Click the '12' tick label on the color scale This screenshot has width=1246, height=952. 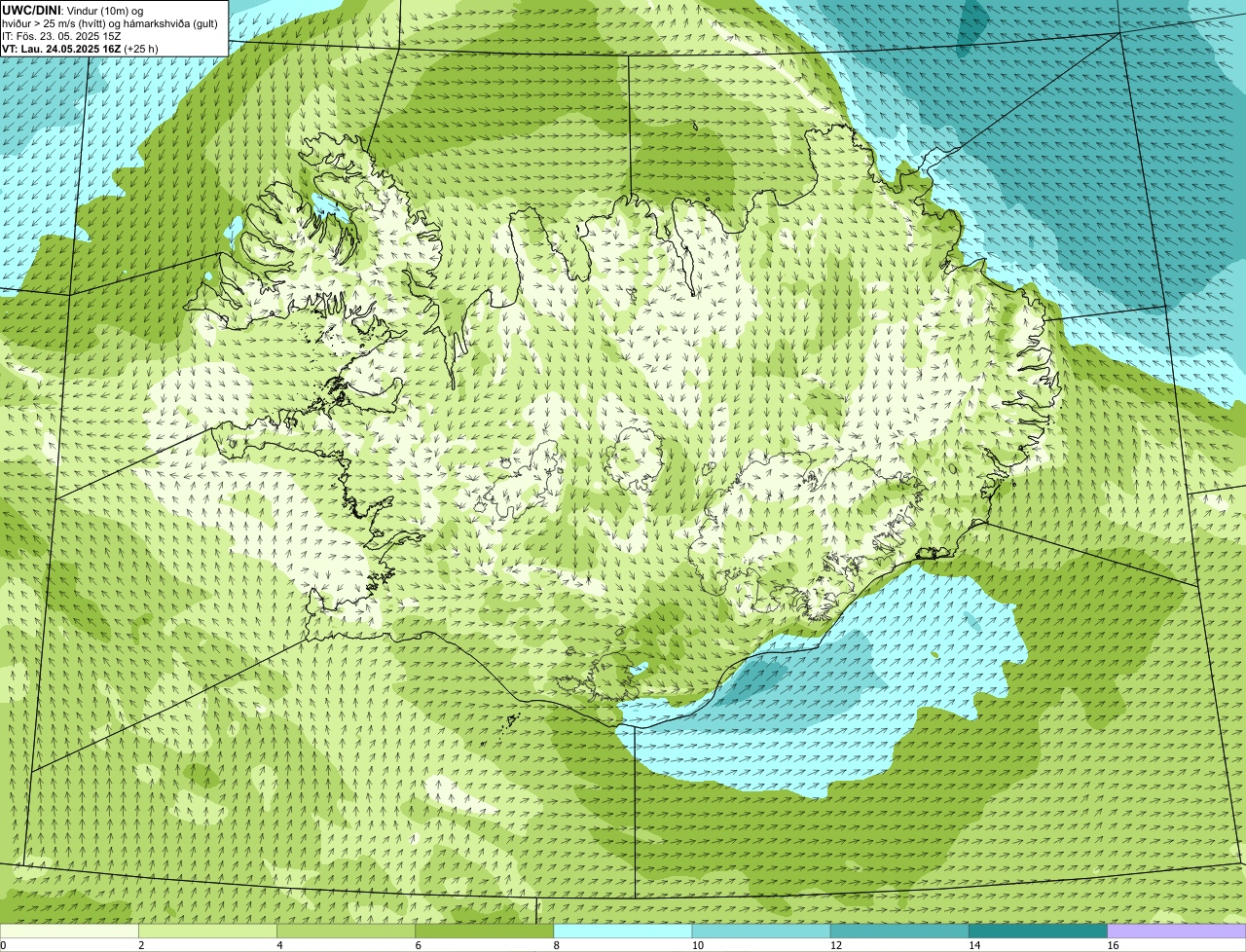pyautogui.click(x=836, y=945)
